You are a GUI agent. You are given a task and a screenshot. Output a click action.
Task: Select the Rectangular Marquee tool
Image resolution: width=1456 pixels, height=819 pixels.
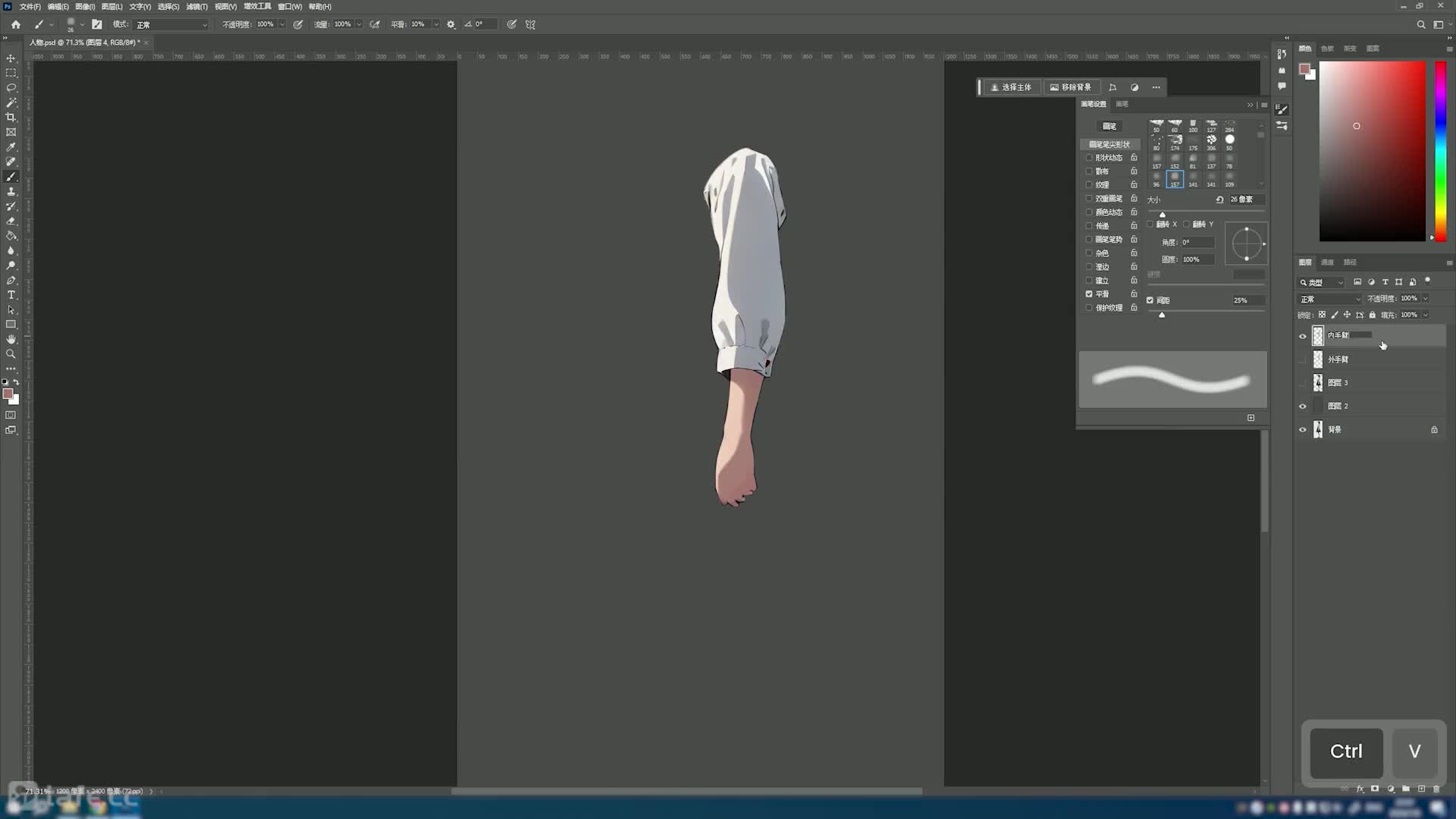pyautogui.click(x=11, y=73)
